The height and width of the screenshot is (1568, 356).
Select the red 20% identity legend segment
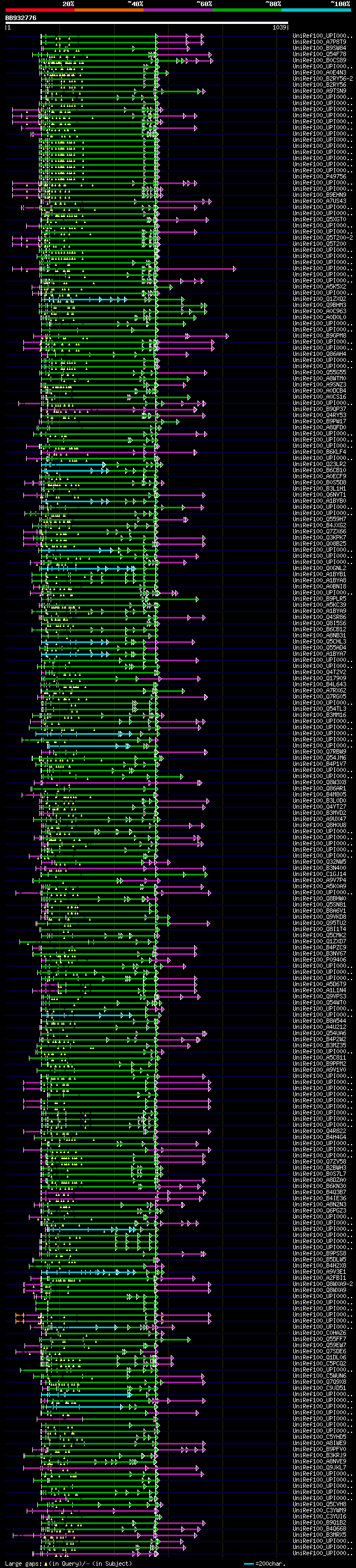[x=39, y=10]
